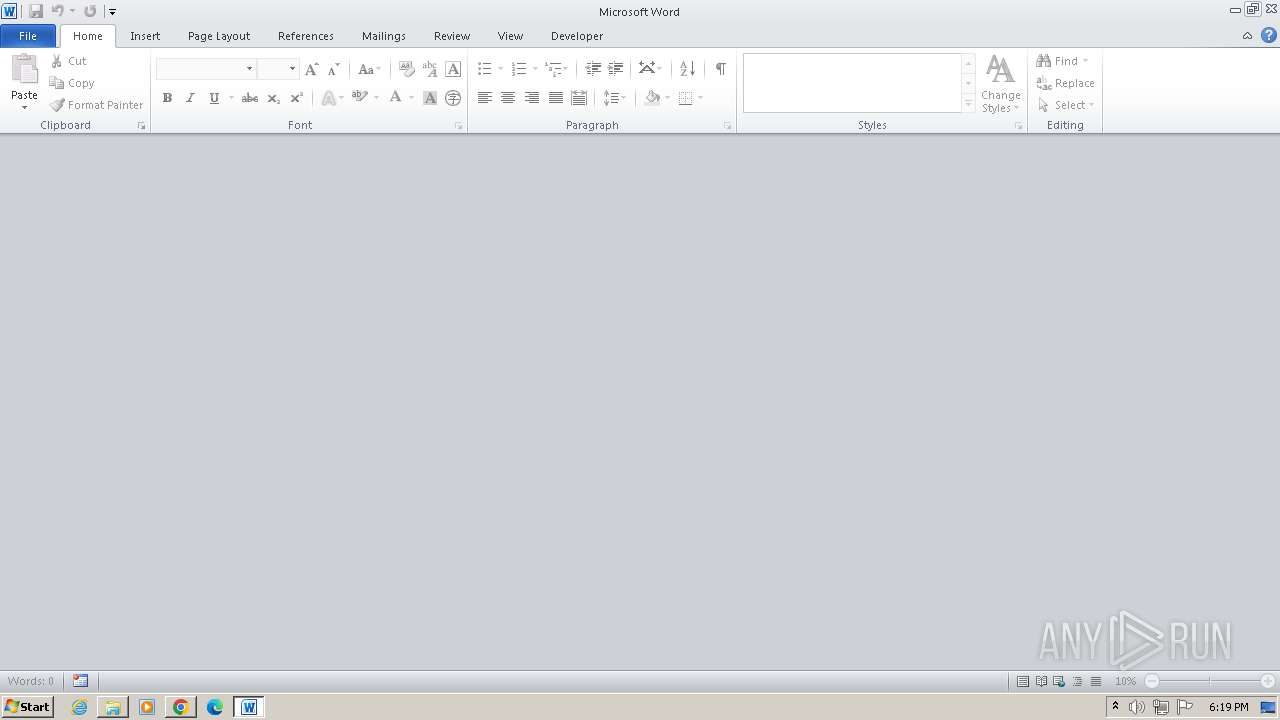
Task: Open Google Chrome from the taskbar
Action: [181, 707]
